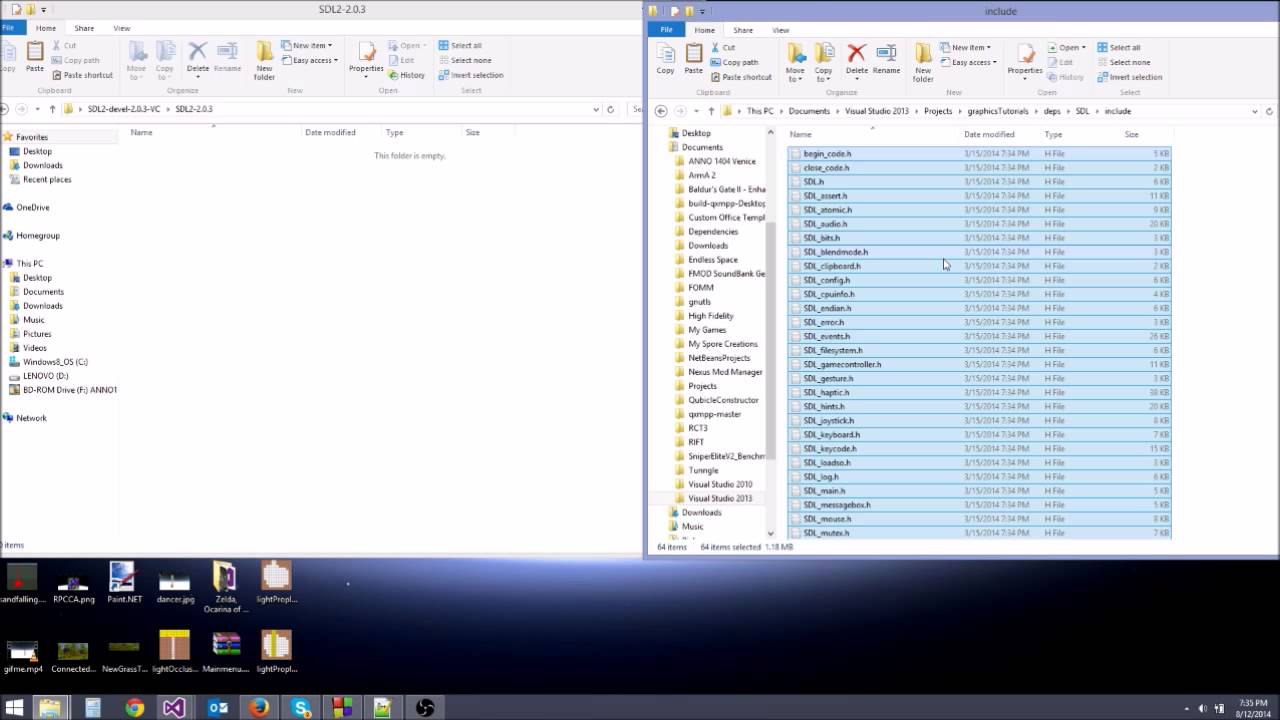
Task: Open the File tab in include window
Action: tap(666, 30)
